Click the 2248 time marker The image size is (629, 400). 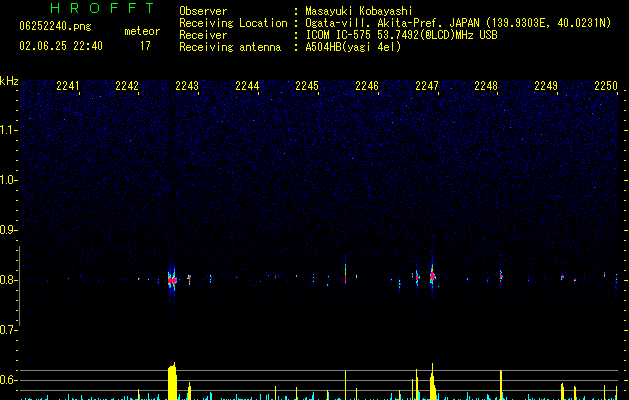486,86
